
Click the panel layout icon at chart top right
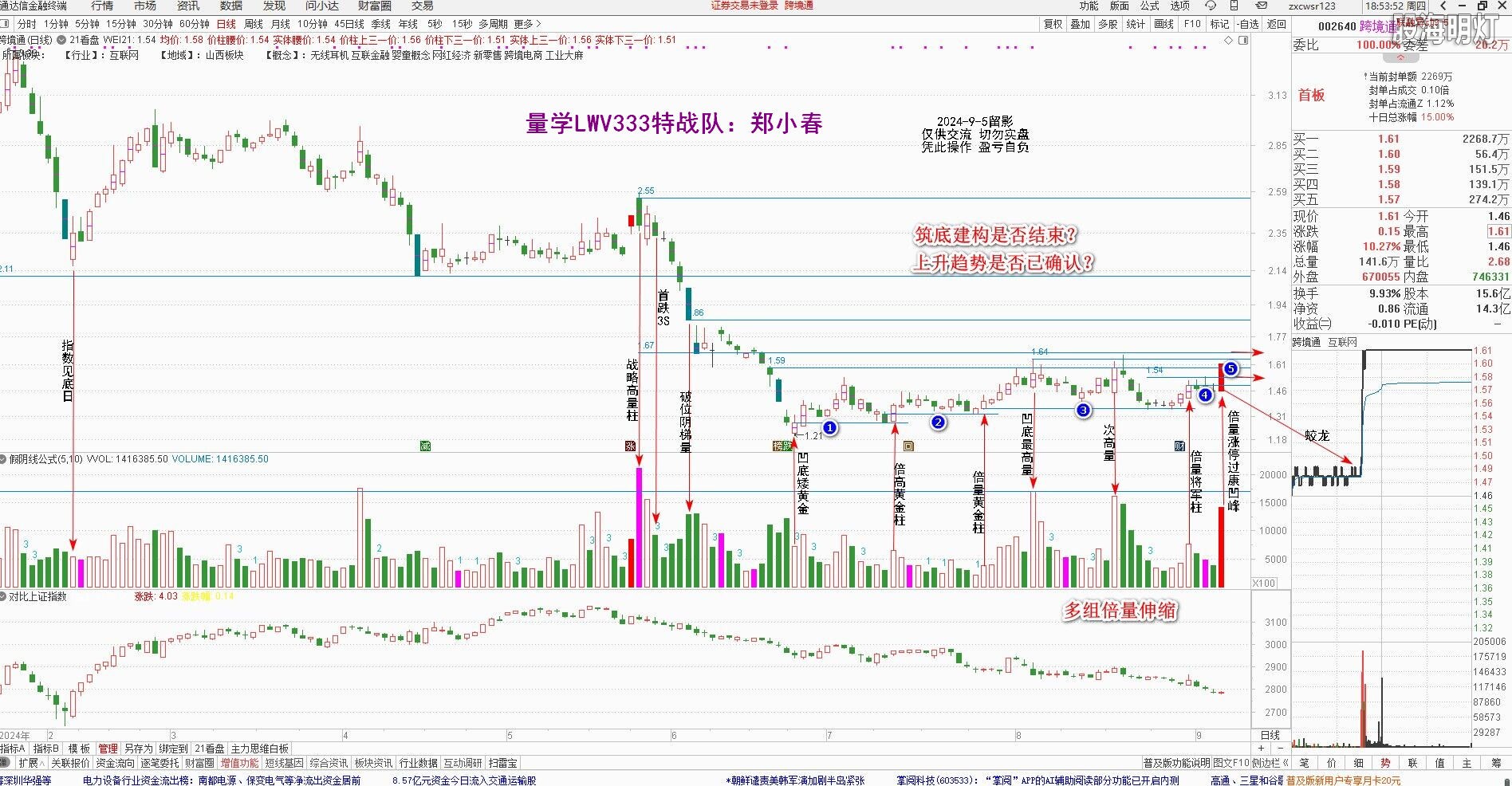[1242, 39]
